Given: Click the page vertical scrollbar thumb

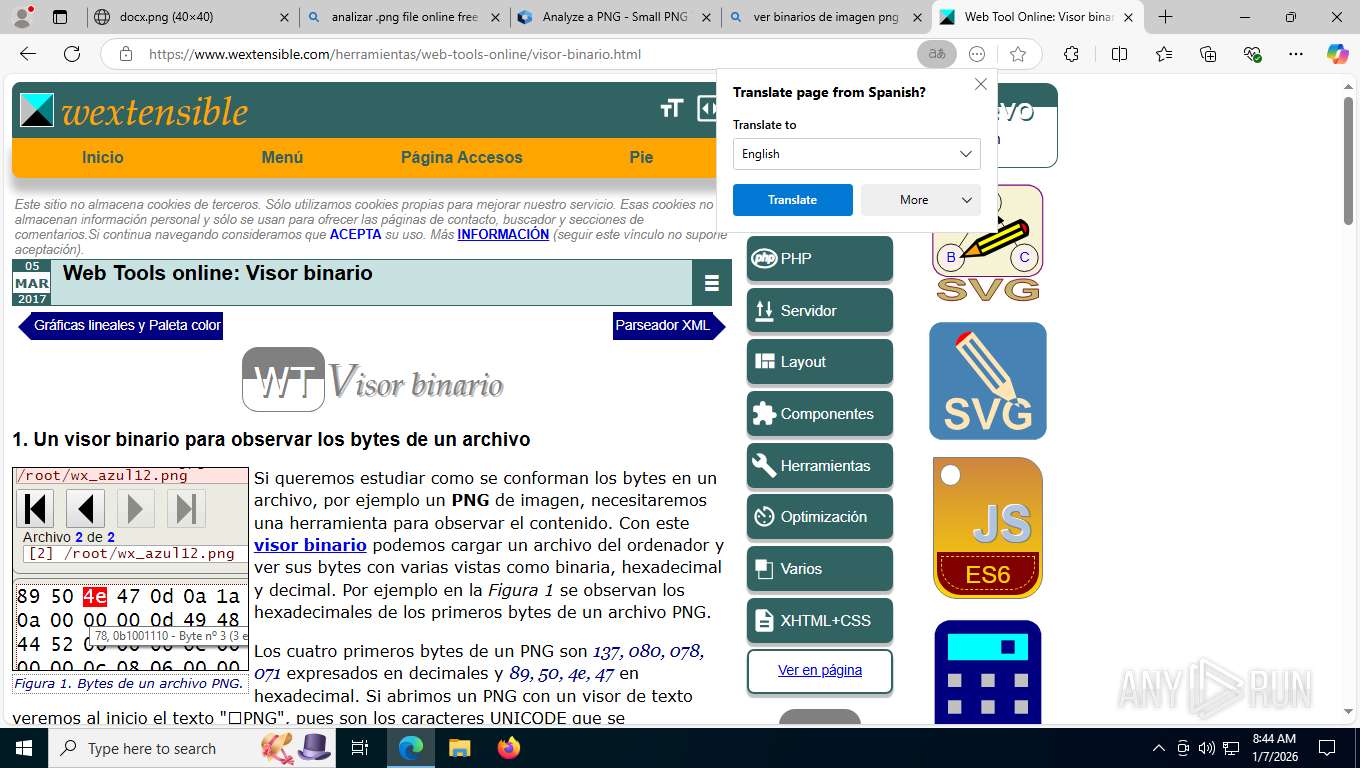Looking at the screenshot, I should [x=1349, y=160].
